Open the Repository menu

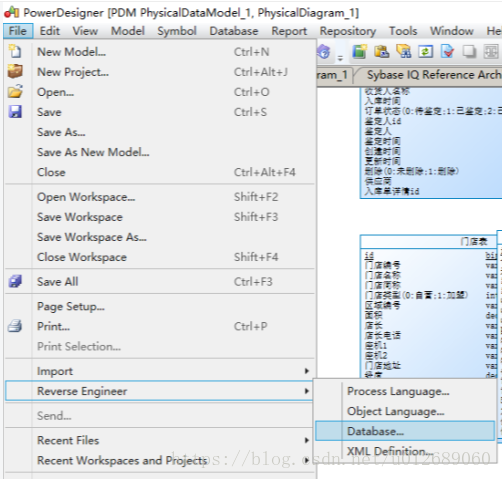pyautogui.click(x=348, y=31)
